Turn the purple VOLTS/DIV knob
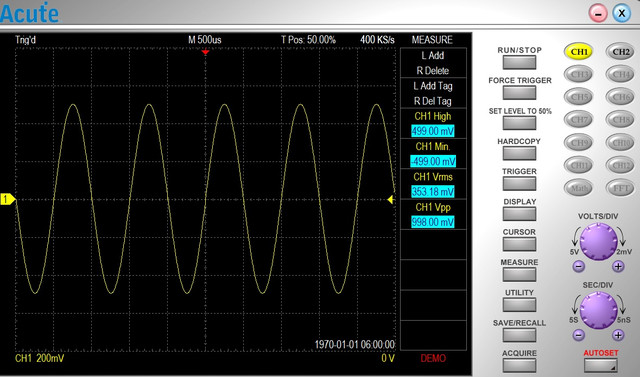Image resolution: width=640 pixels, height=377 pixels. 598,242
